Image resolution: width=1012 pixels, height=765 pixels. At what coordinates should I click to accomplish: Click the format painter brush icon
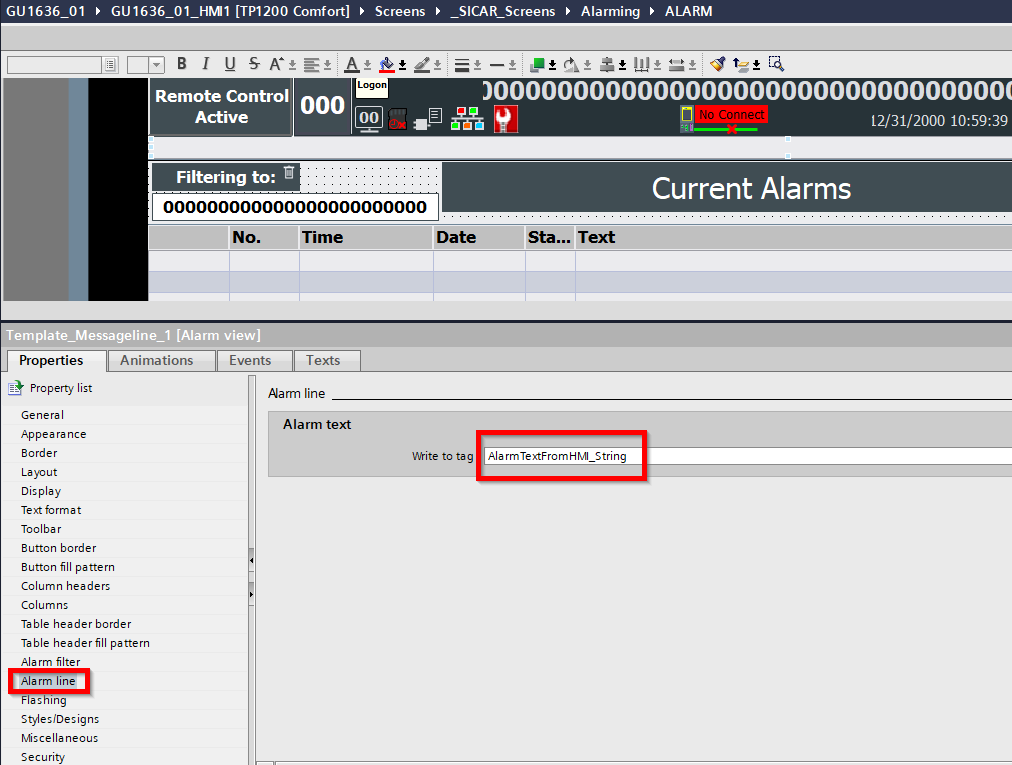pyautogui.click(x=718, y=64)
